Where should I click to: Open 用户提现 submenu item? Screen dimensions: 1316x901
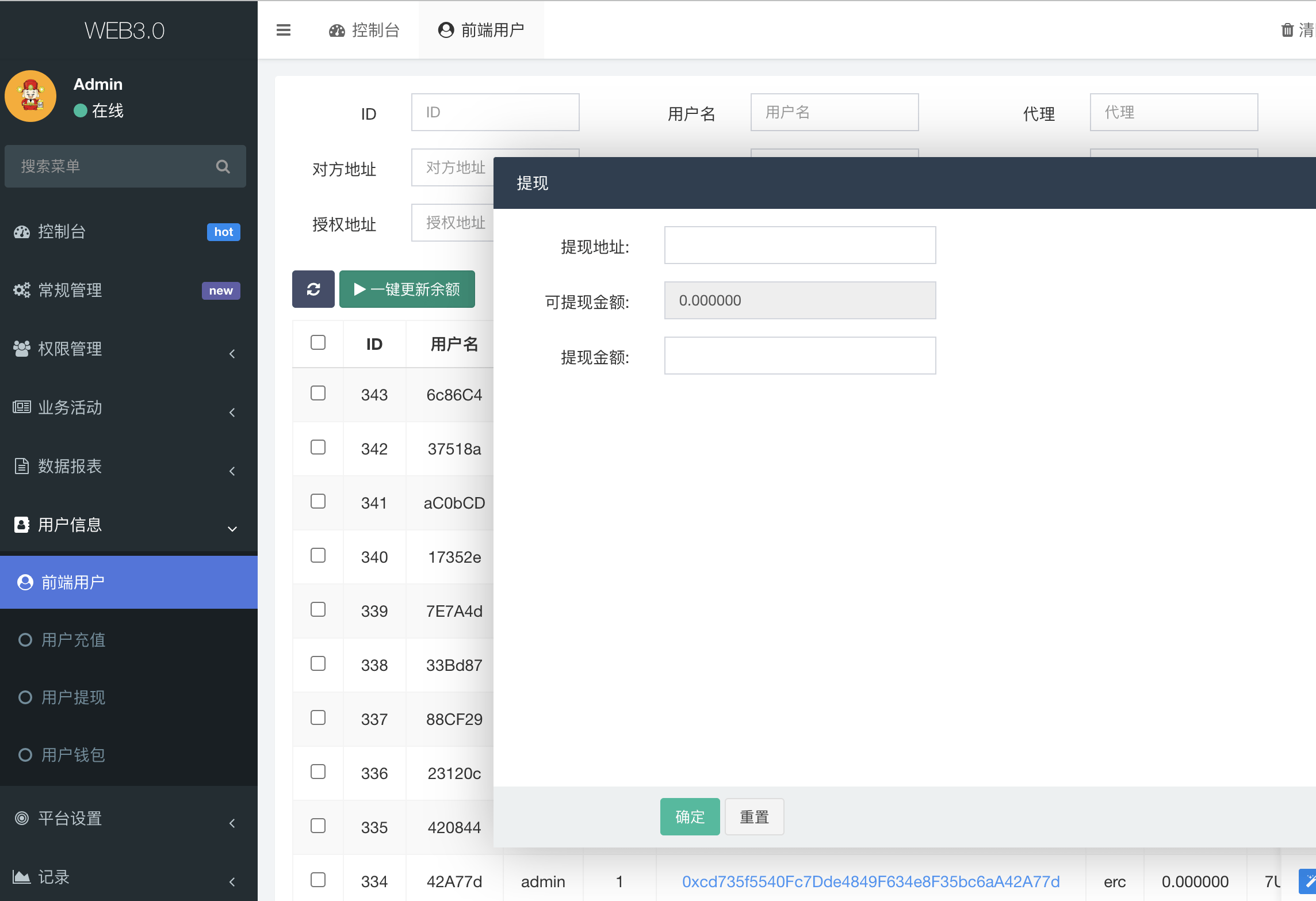pos(74,698)
